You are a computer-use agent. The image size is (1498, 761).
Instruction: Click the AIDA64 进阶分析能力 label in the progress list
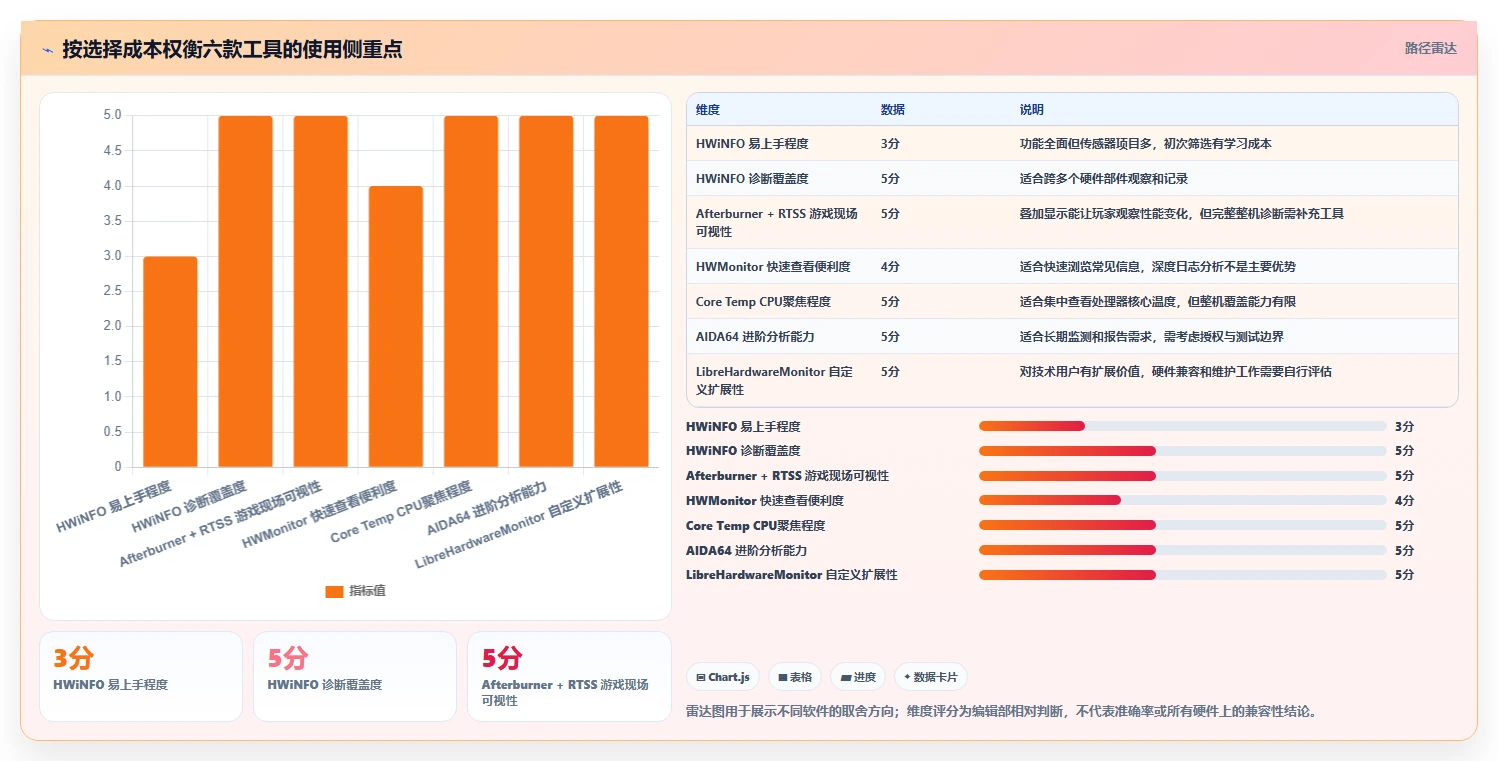746,550
